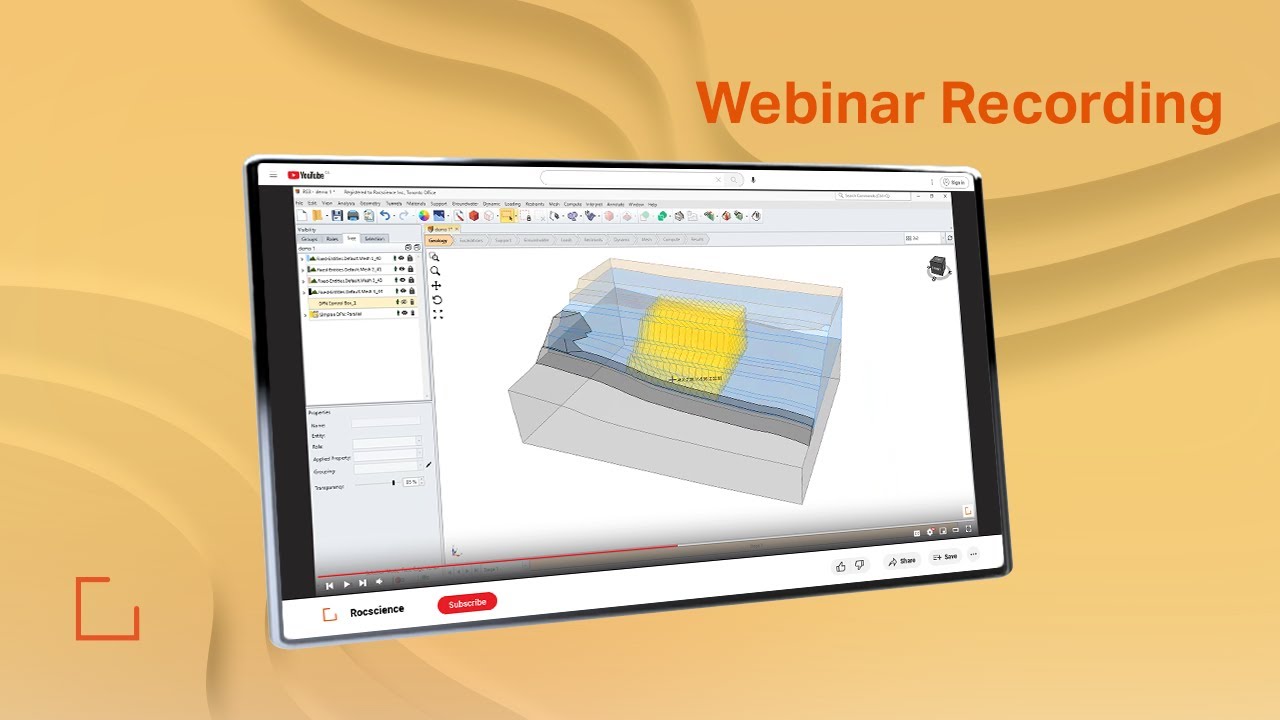Click the Undo arrow in RS3 toolbar
This screenshot has width=1280, height=720.
point(385,215)
